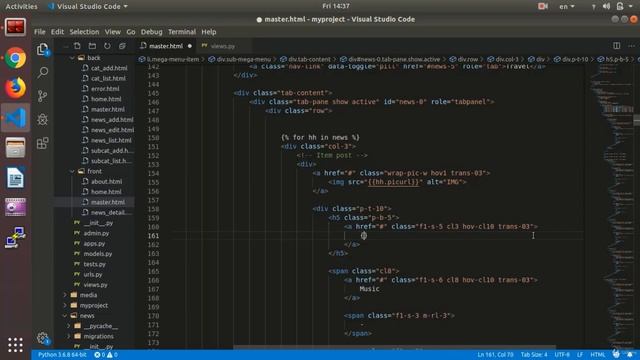Click the notifications bell in status bar
Screen dimensions: 640x360
pyautogui.click(x=630, y=355)
